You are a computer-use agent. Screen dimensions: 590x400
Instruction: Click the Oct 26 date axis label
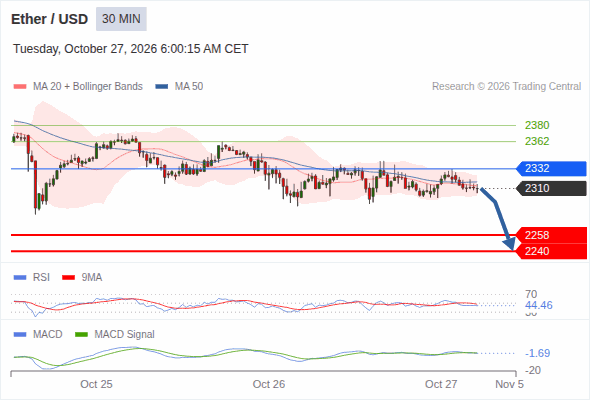269,384
